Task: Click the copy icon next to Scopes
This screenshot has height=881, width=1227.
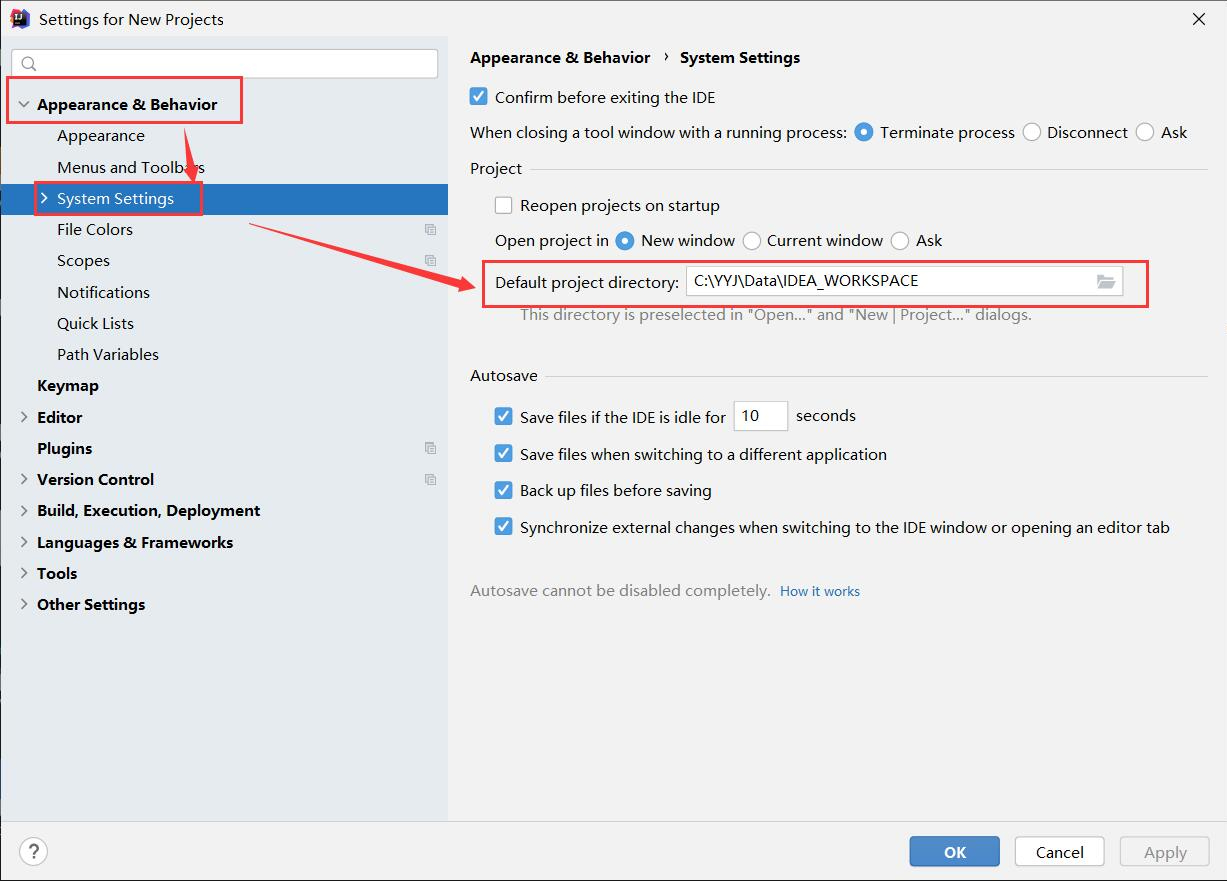Action: pos(430,260)
